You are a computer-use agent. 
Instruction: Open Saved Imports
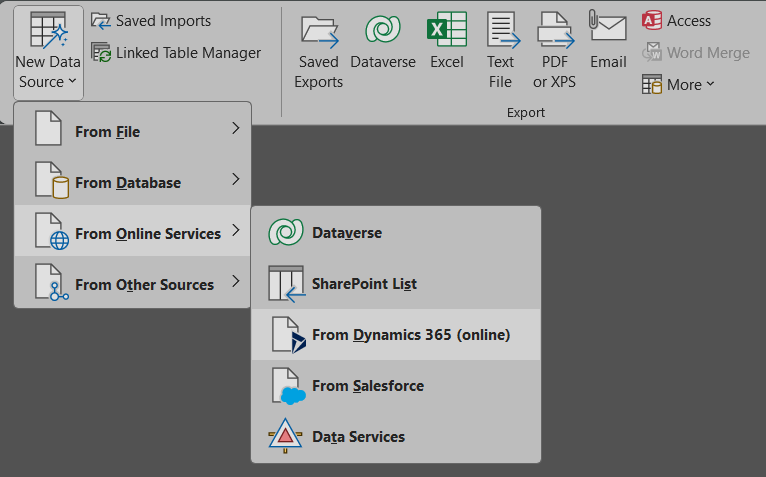tap(151, 21)
